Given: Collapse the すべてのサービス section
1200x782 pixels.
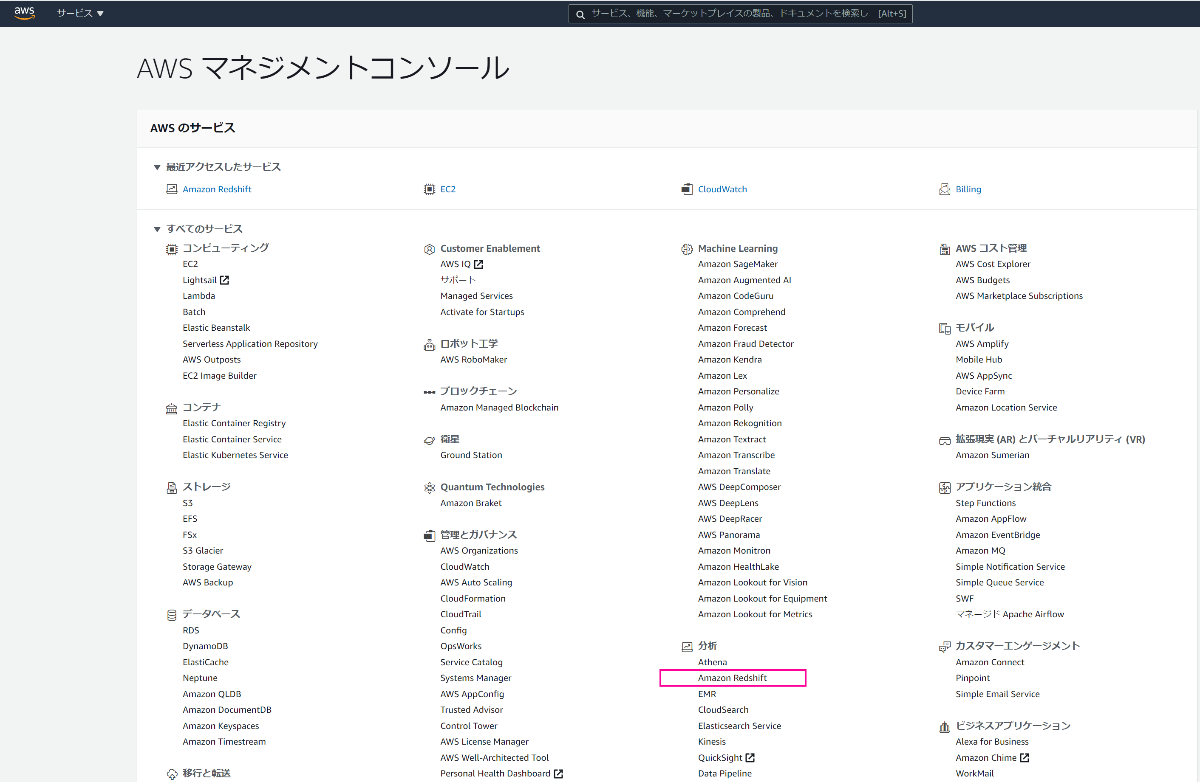Looking at the screenshot, I should 157,229.
